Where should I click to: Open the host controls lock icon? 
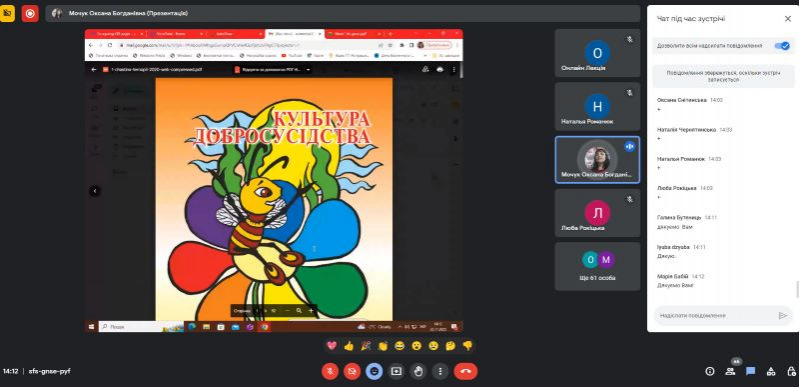(x=790, y=371)
